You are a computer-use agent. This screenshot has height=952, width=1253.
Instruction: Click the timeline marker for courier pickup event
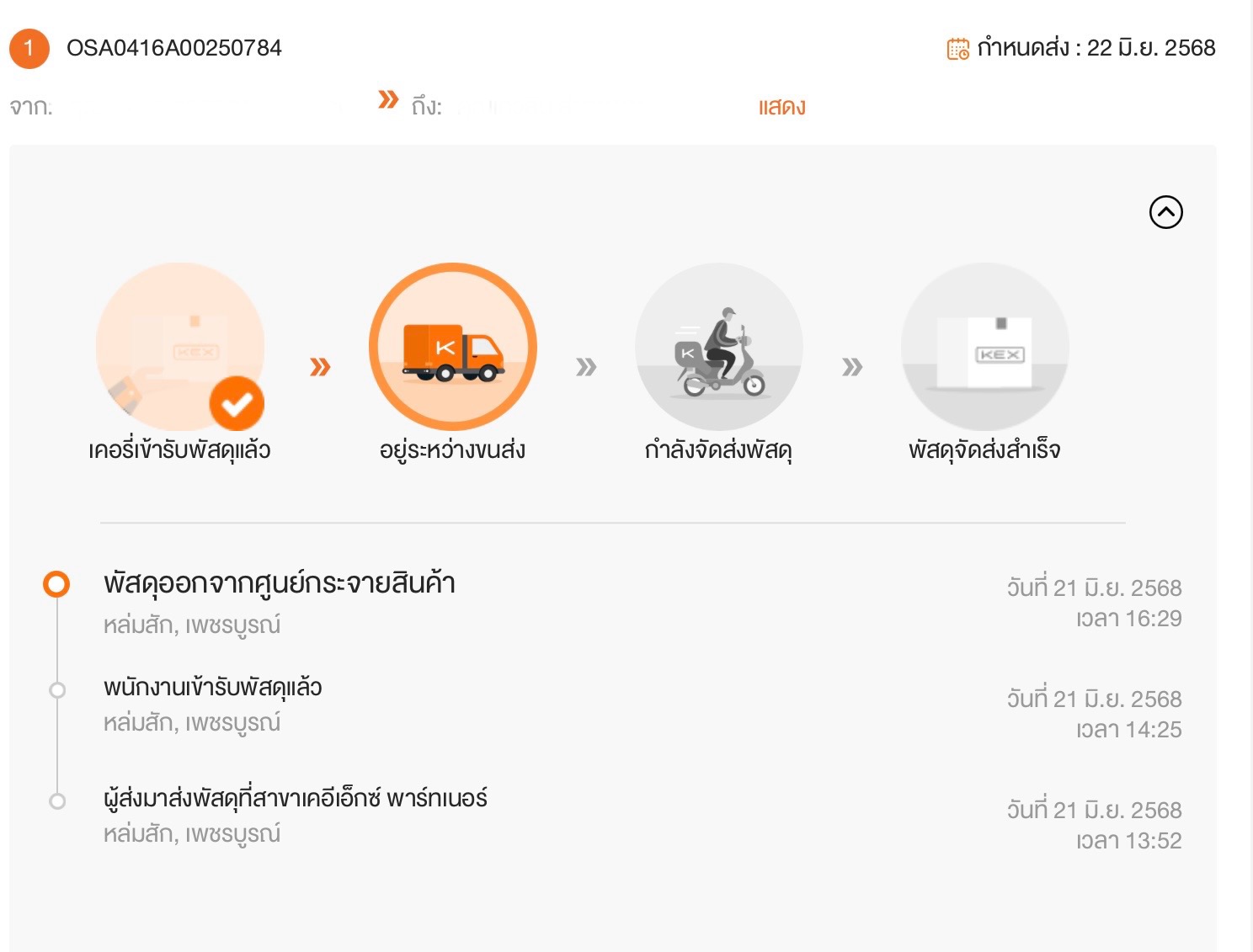(57, 690)
